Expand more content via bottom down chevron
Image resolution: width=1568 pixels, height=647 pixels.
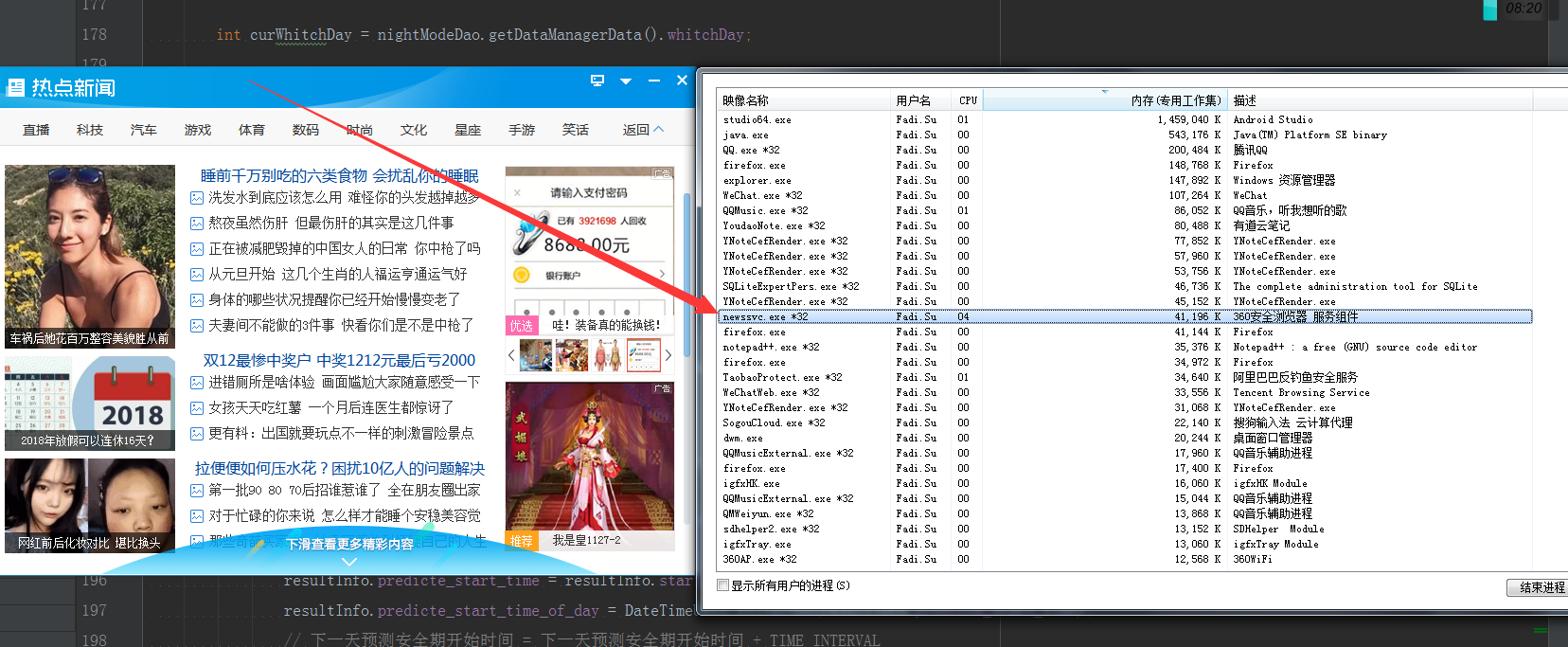[349, 562]
